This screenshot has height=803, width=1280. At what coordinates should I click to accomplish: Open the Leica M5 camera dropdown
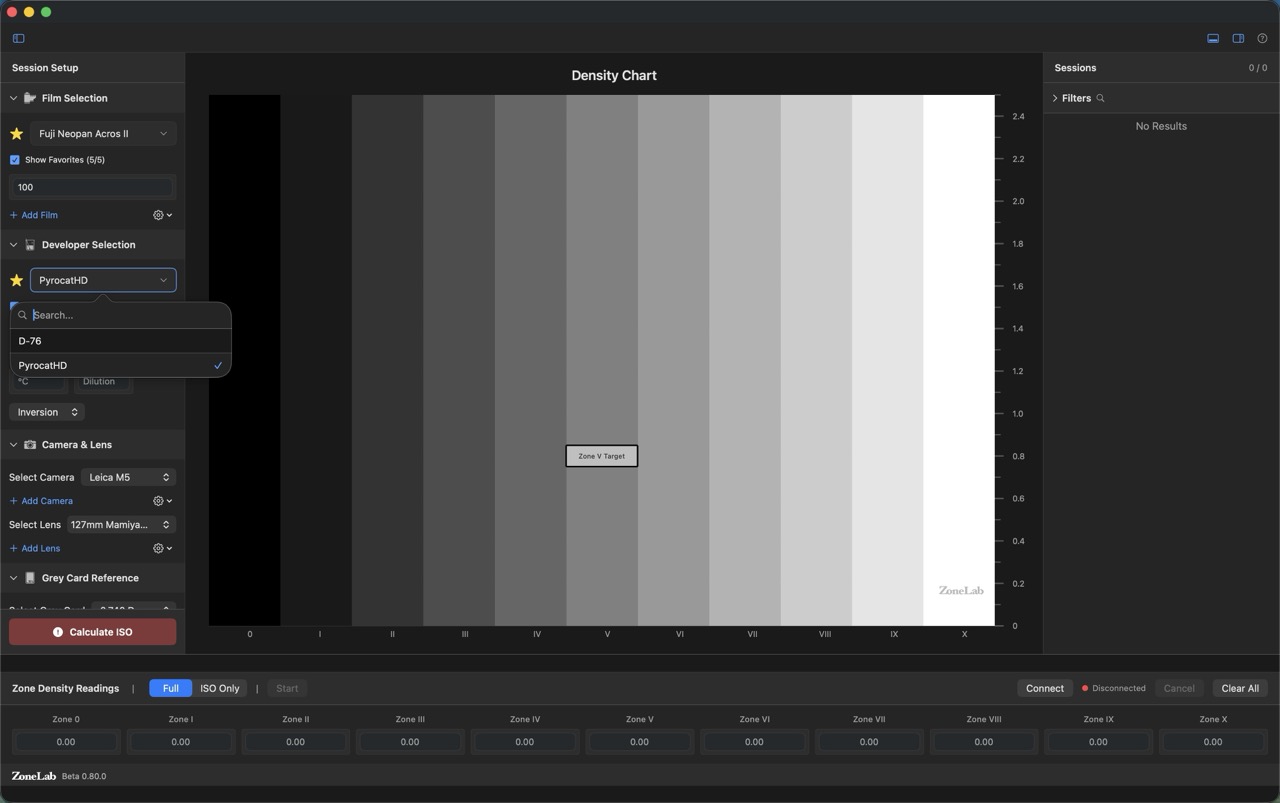128,477
